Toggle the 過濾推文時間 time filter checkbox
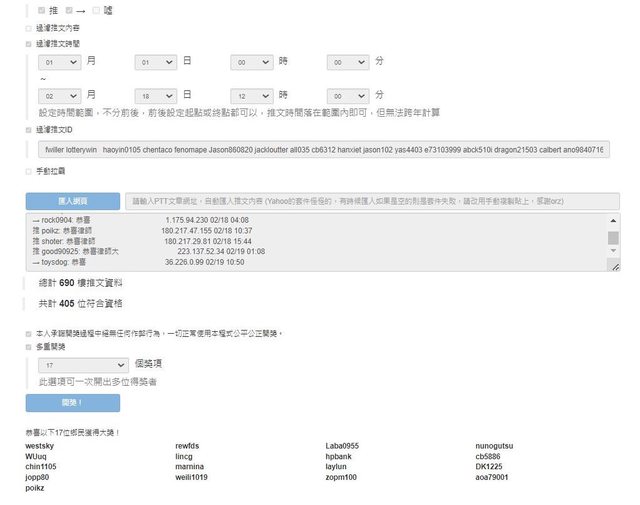The height and width of the screenshot is (505, 640). (x=29, y=44)
